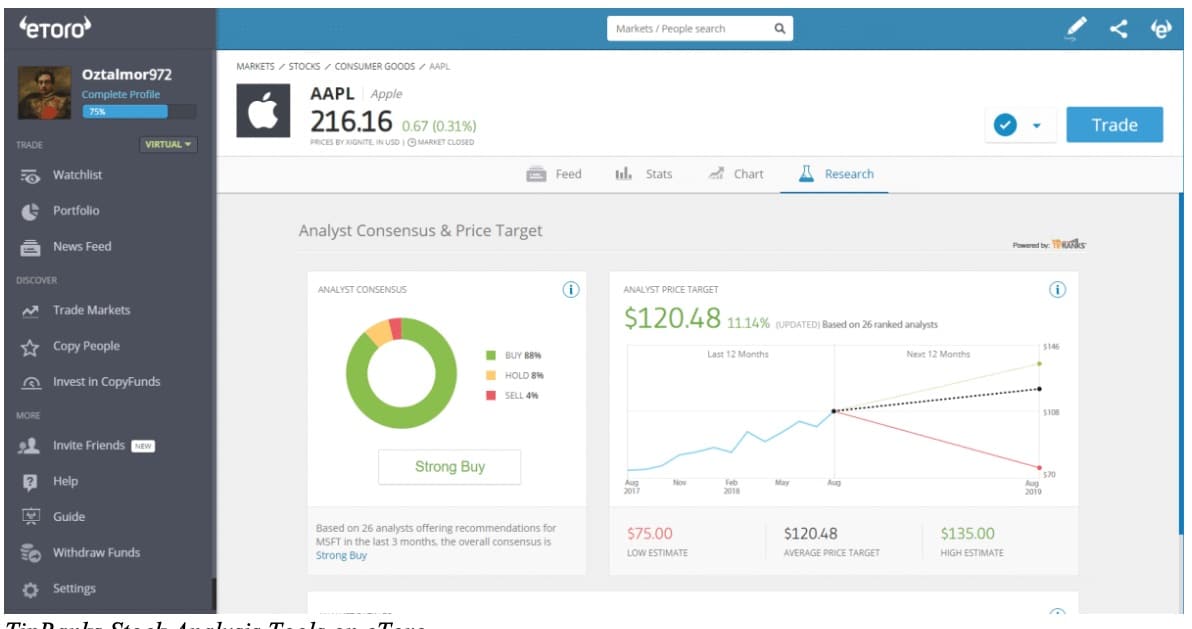
Task: Click the pencil edit icon in header
Action: tap(1075, 30)
